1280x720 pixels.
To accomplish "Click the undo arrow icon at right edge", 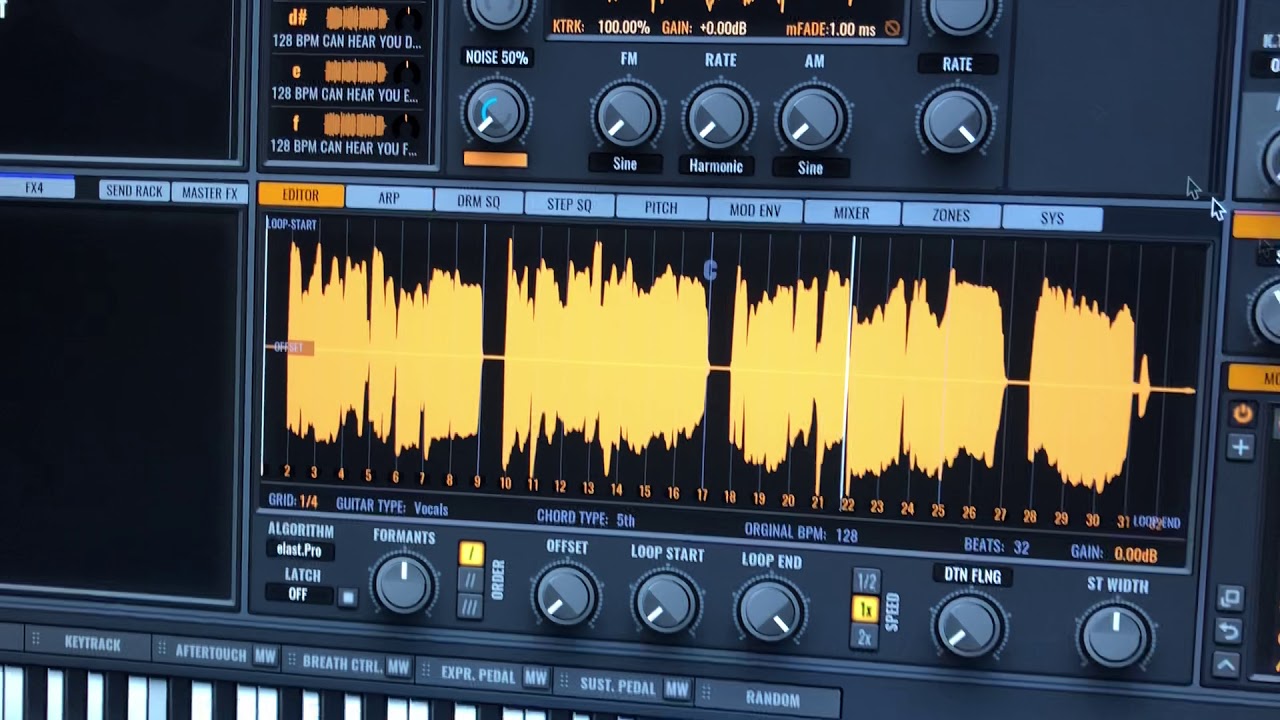I will pyautogui.click(x=1229, y=631).
